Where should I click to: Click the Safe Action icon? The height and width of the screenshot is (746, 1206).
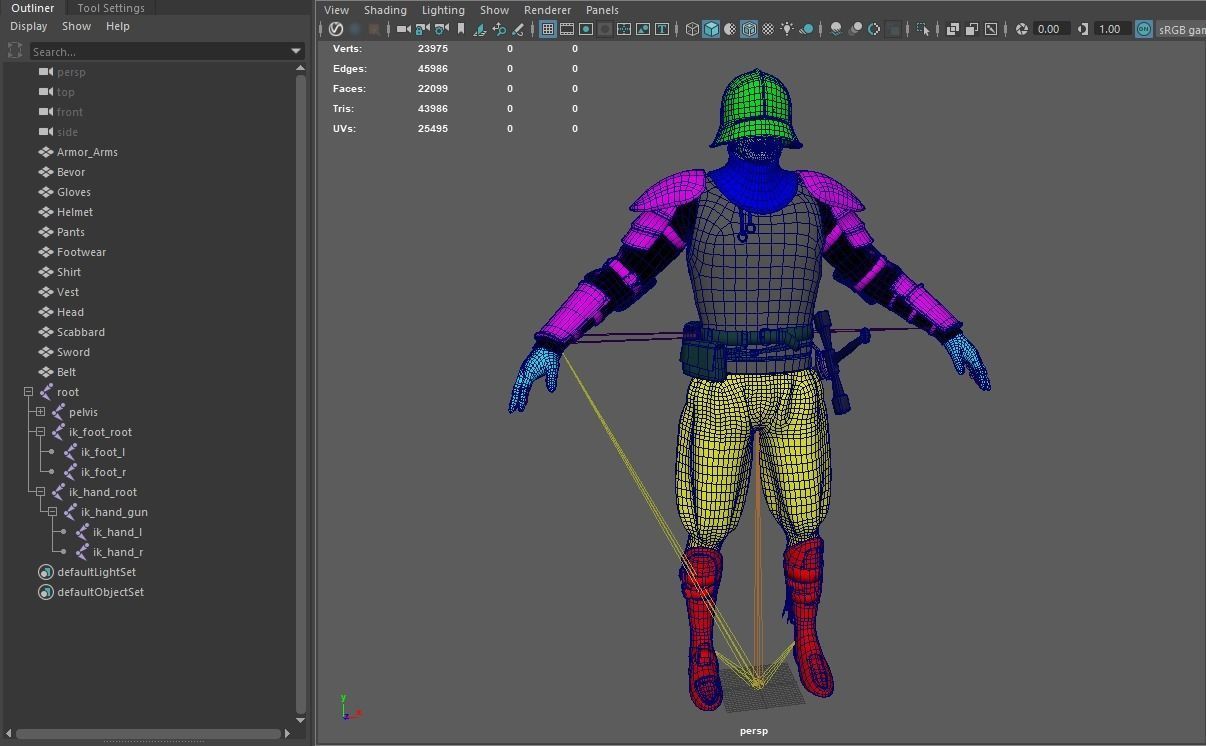coord(643,29)
